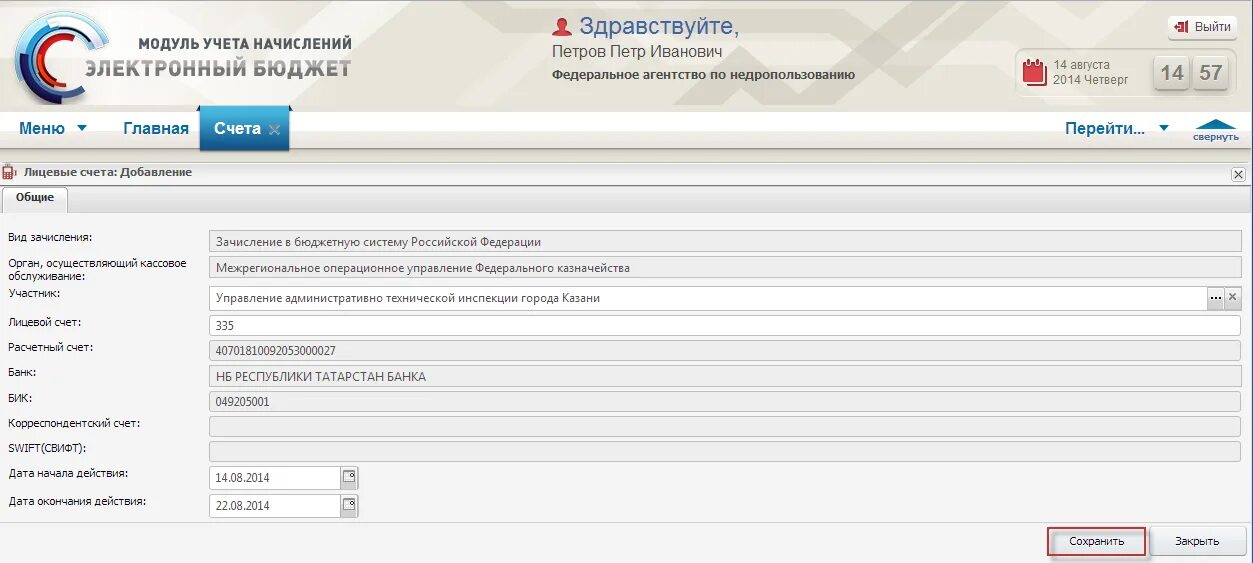Click the Дата начала действия date field
The width and height of the screenshot is (1253, 563).
click(x=275, y=478)
